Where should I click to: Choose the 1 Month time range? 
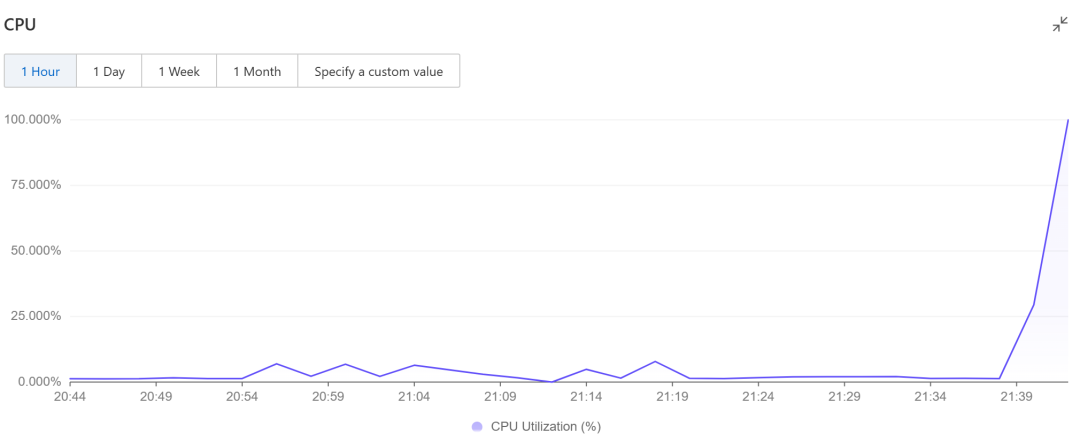tap(257, 71)
